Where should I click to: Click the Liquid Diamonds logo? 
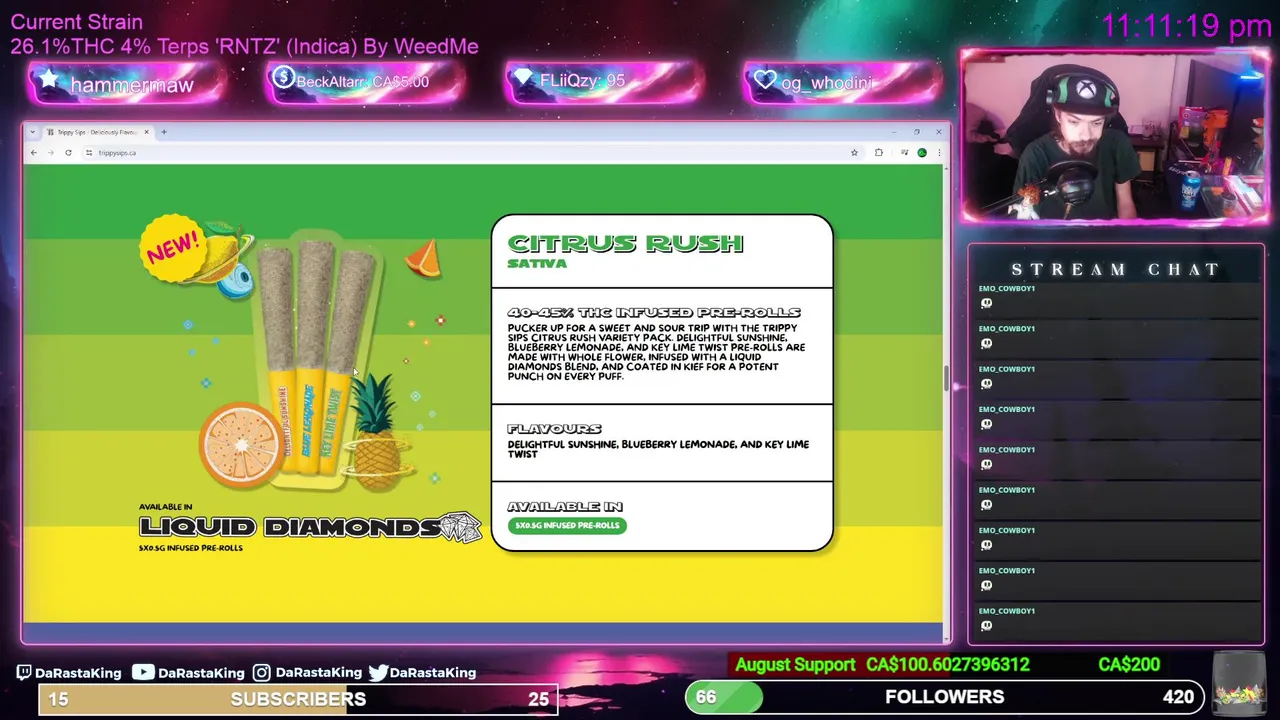point(310,527)
